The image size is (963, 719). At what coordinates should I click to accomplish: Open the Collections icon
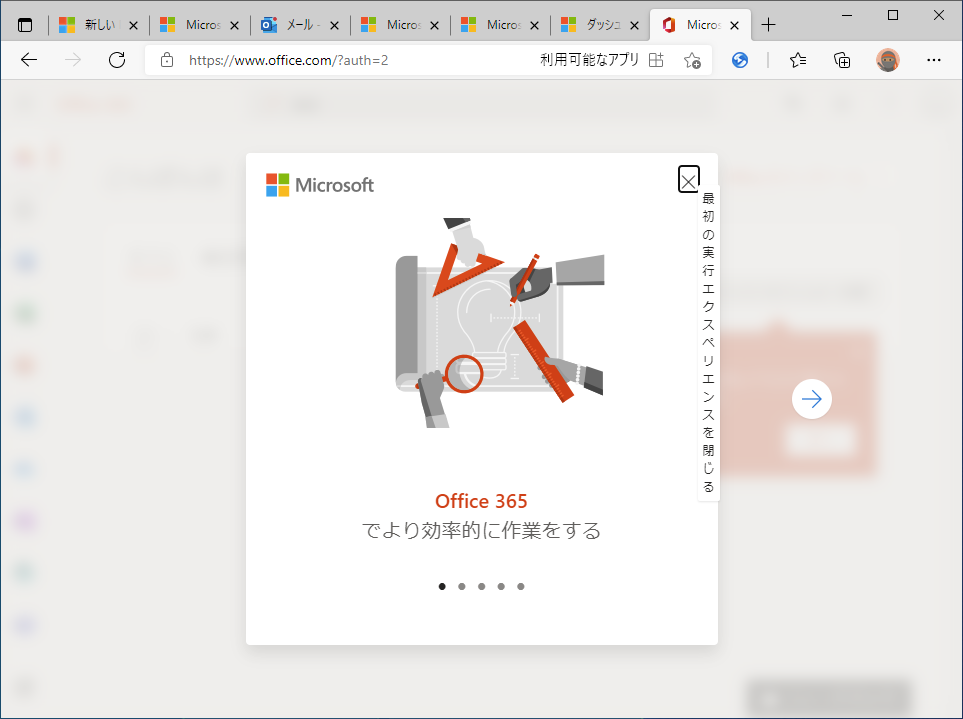pyautogui.click(x=842, y=60)
